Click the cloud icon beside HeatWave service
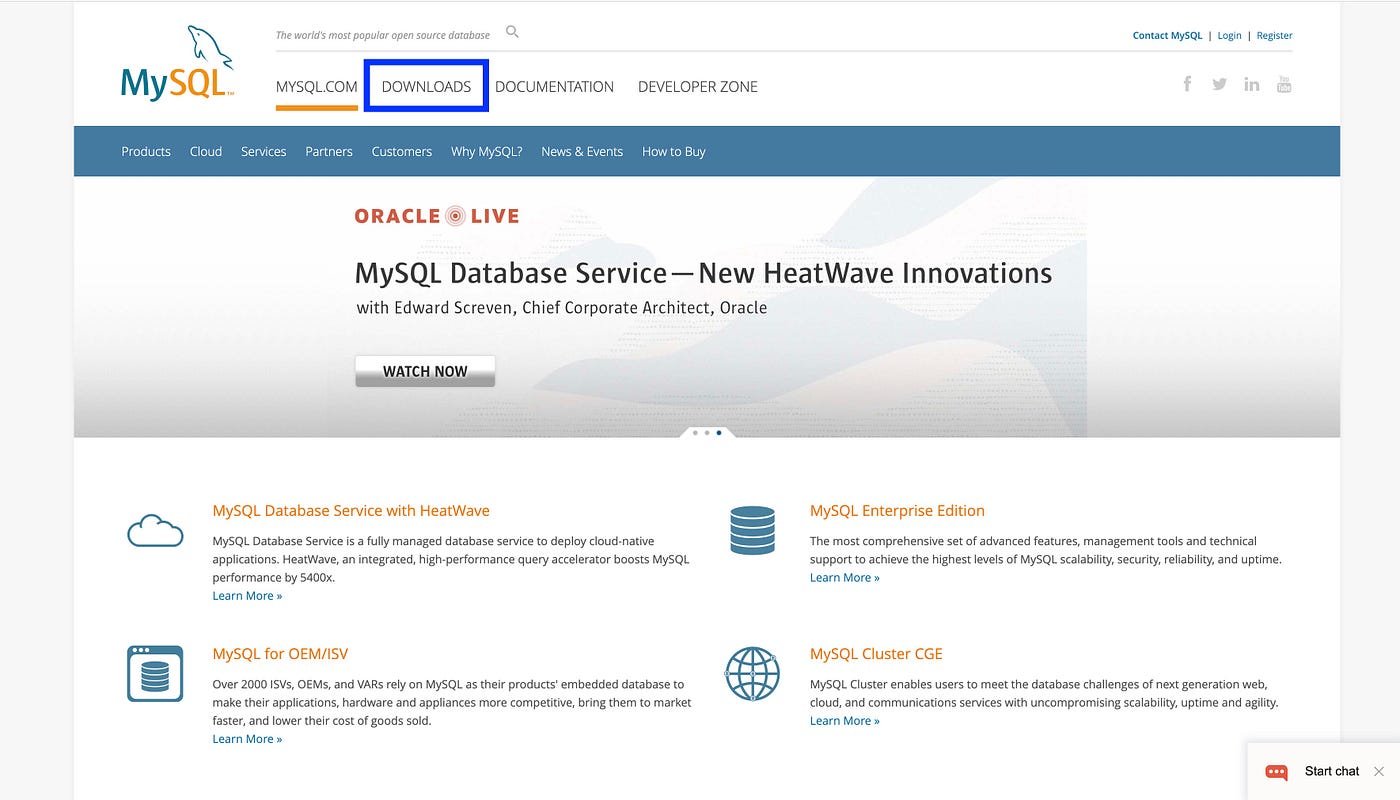This screenshot has height=800, width=1400. coord(155,530)
